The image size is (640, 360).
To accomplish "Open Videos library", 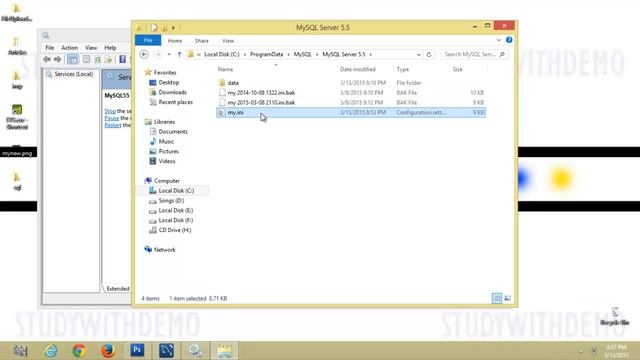I will click(167, 161).
